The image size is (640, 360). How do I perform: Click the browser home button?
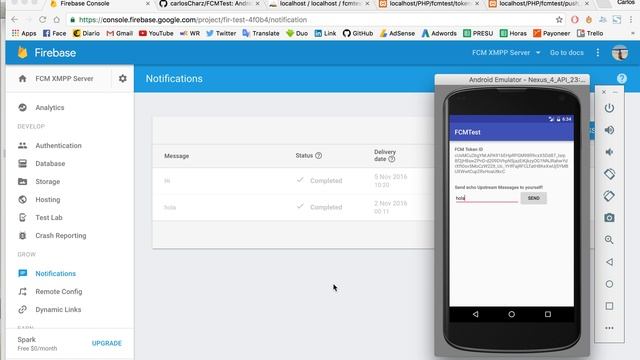coord(56,20)
